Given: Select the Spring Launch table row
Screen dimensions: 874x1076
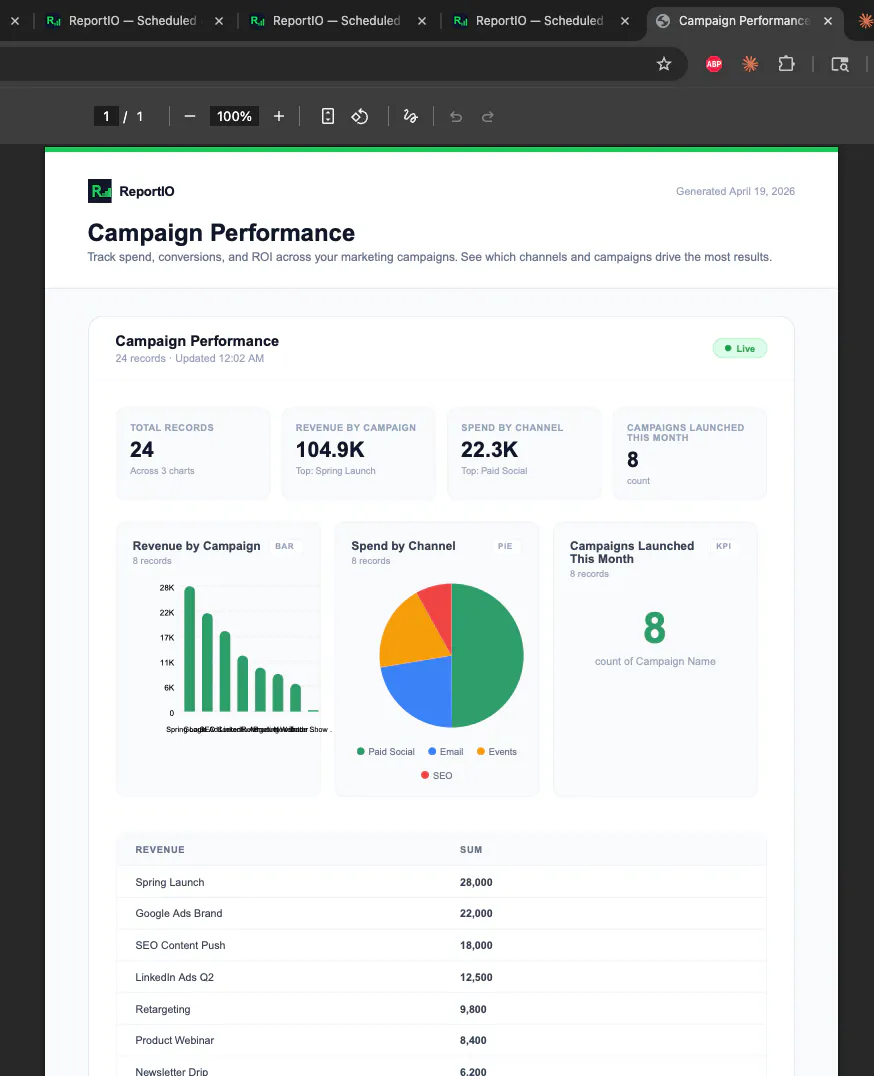Looking at the screenshot, I should [x=441, y=882].
